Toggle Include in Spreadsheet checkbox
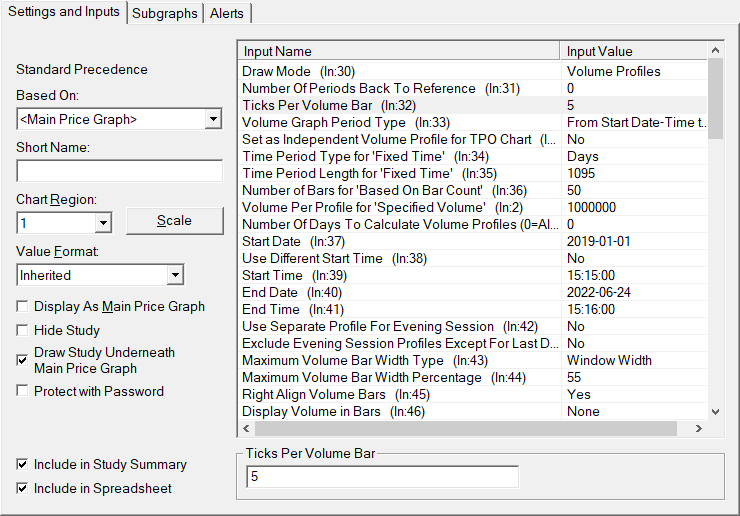The height and width of the screenshot is (516, 740). point(23,489)
